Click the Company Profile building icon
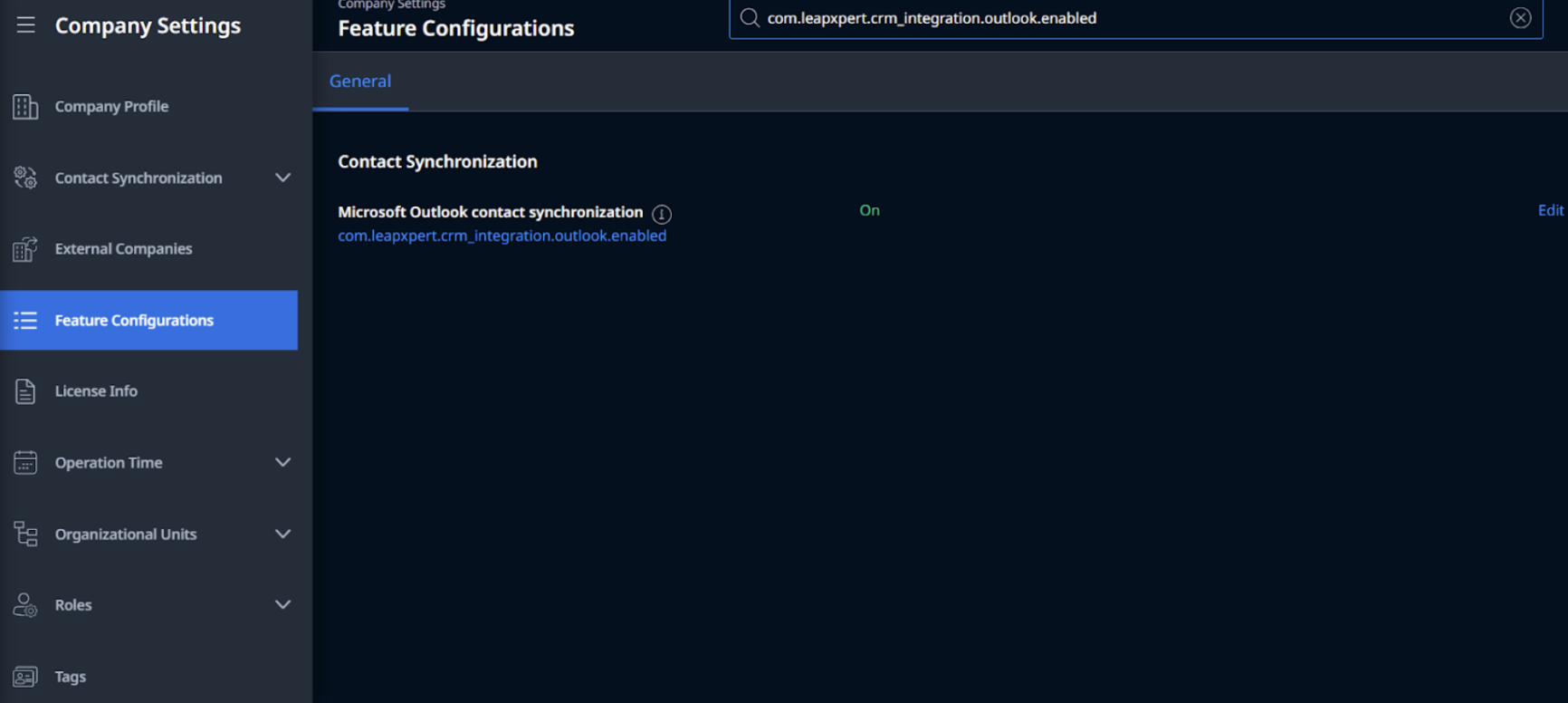 [x=25, y=107]
